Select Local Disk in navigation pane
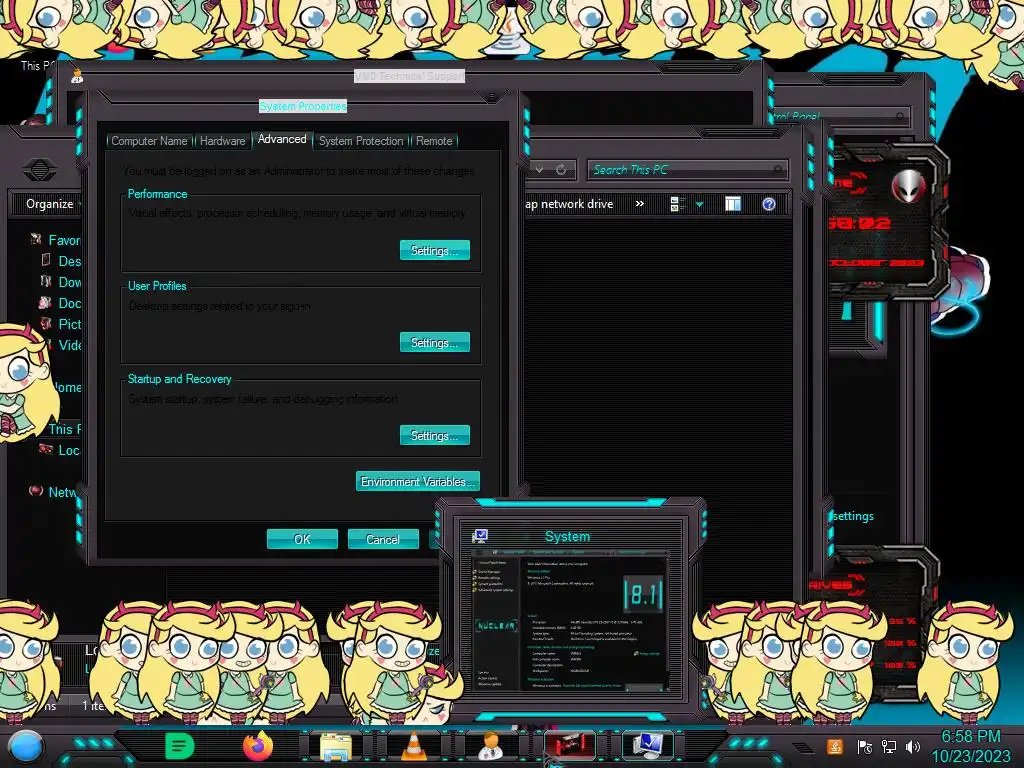The height and width of the screenshot is (768, 1024). point(60,450)
